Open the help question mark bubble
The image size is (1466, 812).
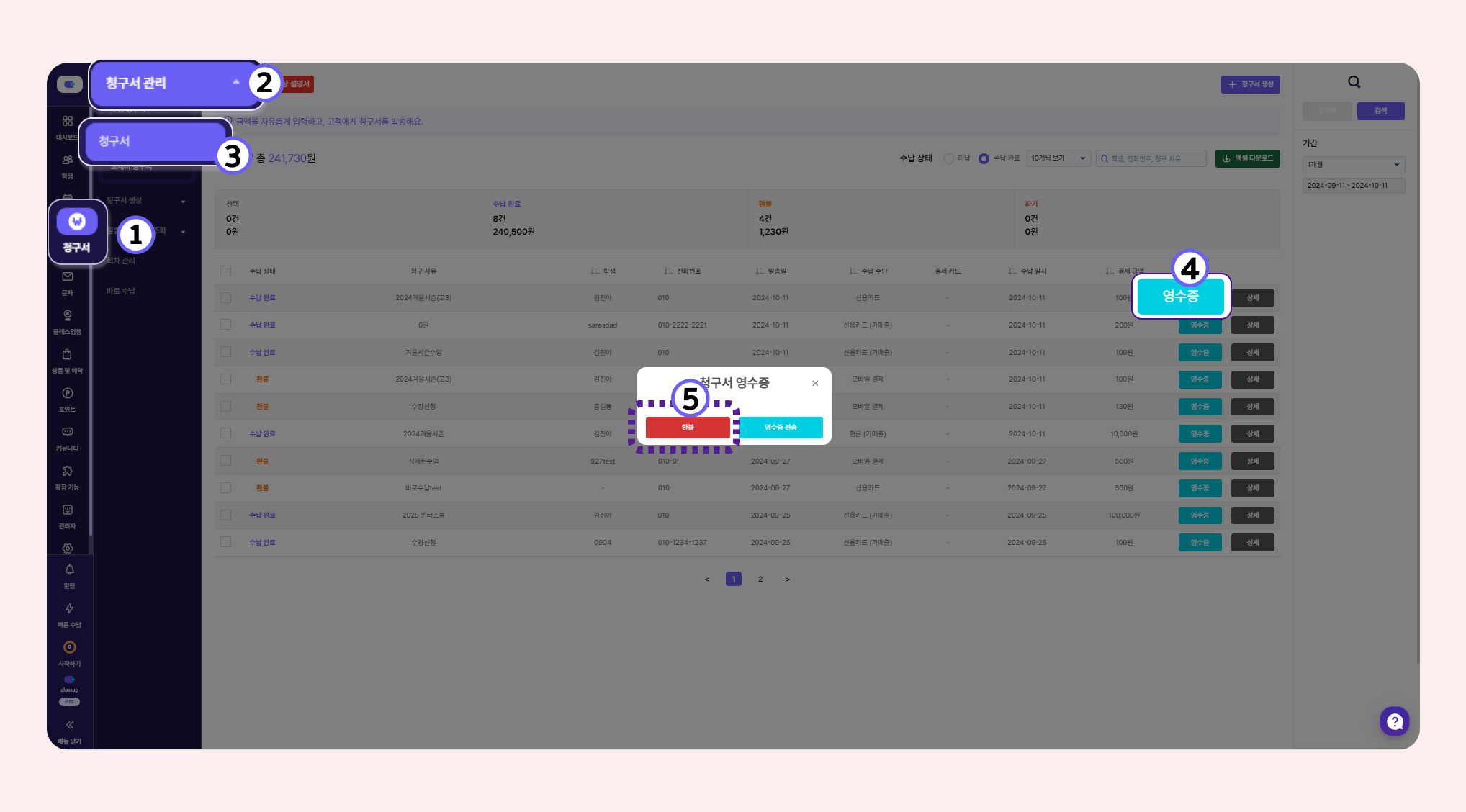(1394, 721)
